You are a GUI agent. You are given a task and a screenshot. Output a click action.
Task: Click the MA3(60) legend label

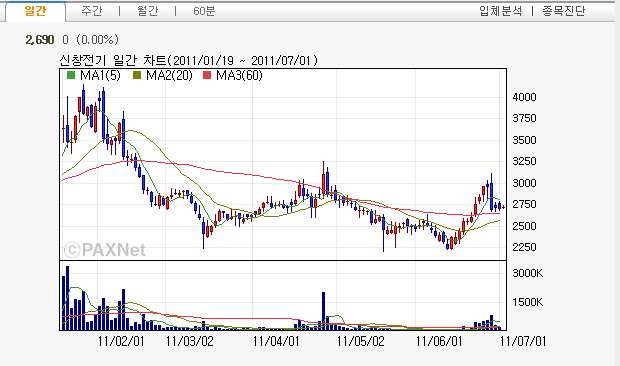[x=239, y=75]
